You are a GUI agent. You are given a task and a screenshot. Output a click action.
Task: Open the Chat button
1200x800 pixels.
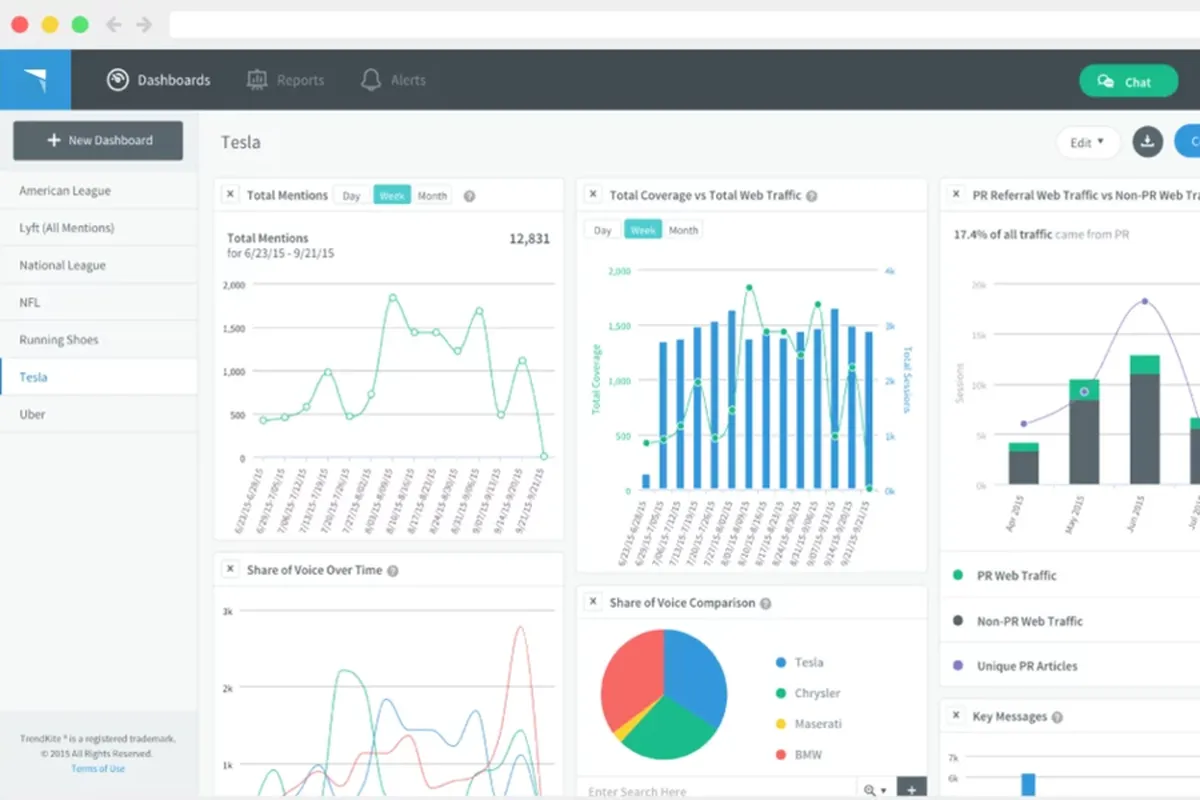pos(1129,82)
